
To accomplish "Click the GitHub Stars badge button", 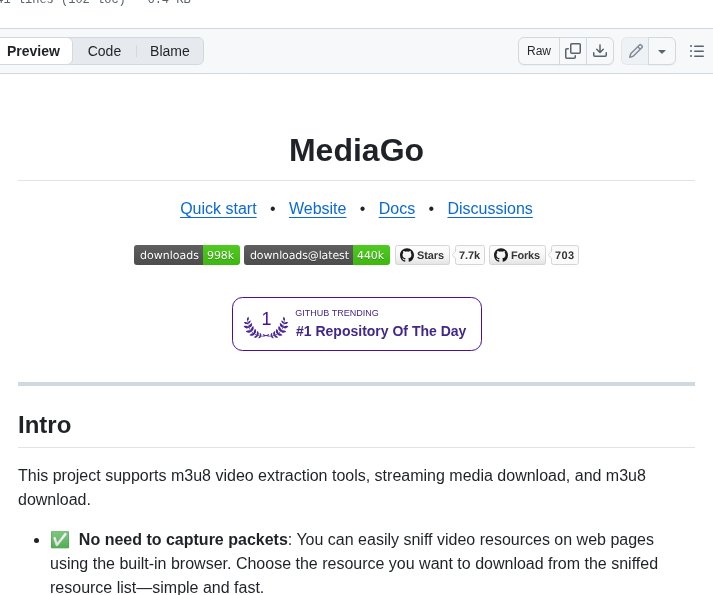I will click(422, 255).
